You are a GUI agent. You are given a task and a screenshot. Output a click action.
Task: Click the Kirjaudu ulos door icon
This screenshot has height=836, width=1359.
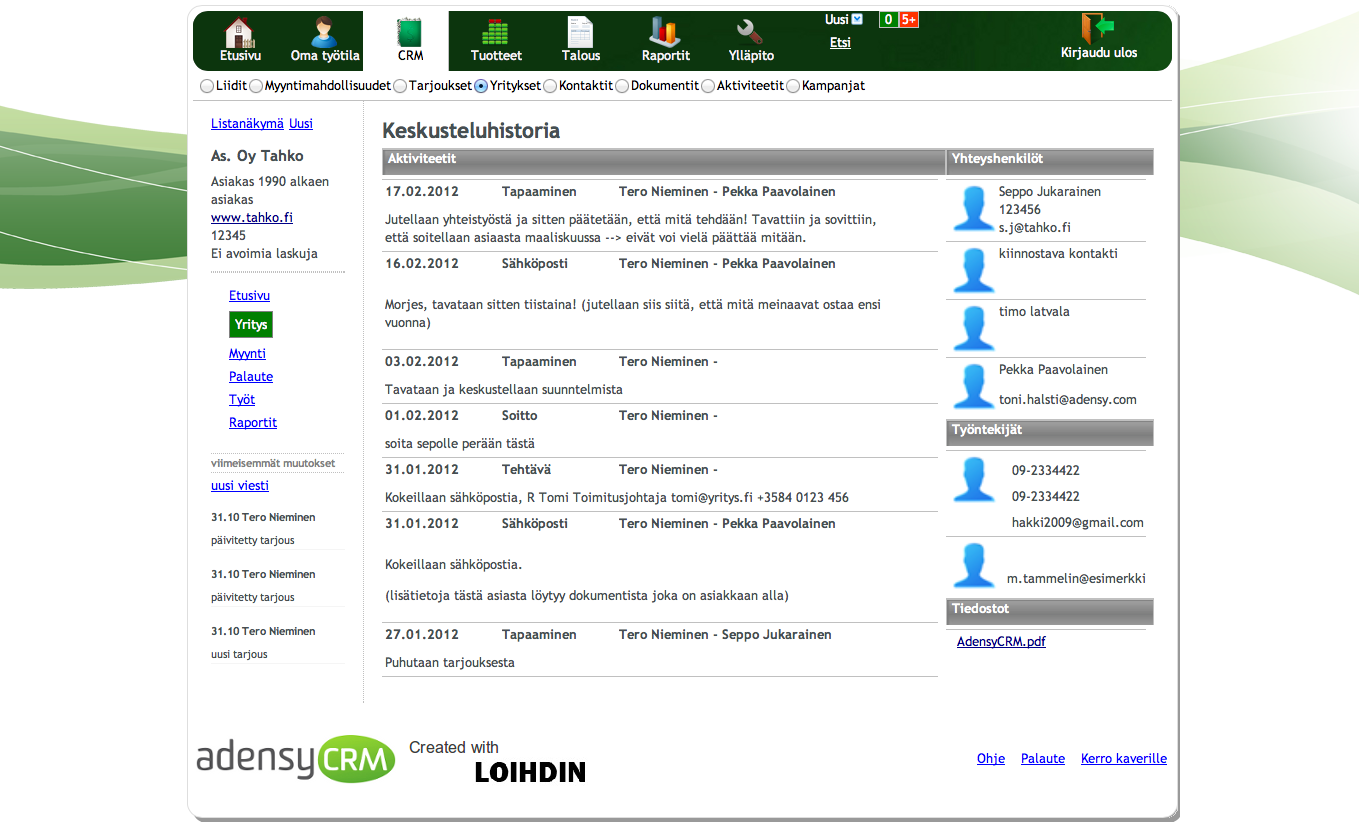[x=1098, y=28]
